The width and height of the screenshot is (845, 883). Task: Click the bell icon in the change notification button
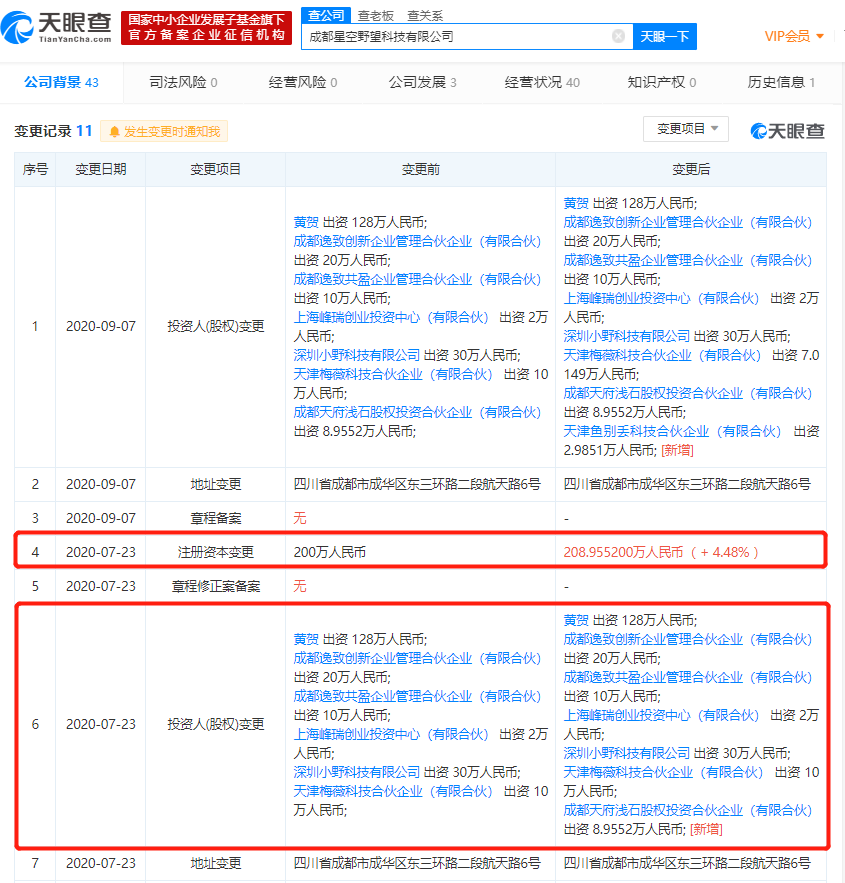[x=114, y=132]
